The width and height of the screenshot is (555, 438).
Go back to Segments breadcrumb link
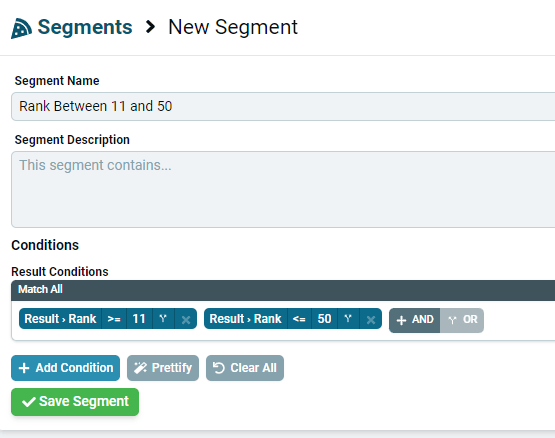pos(85,27)
